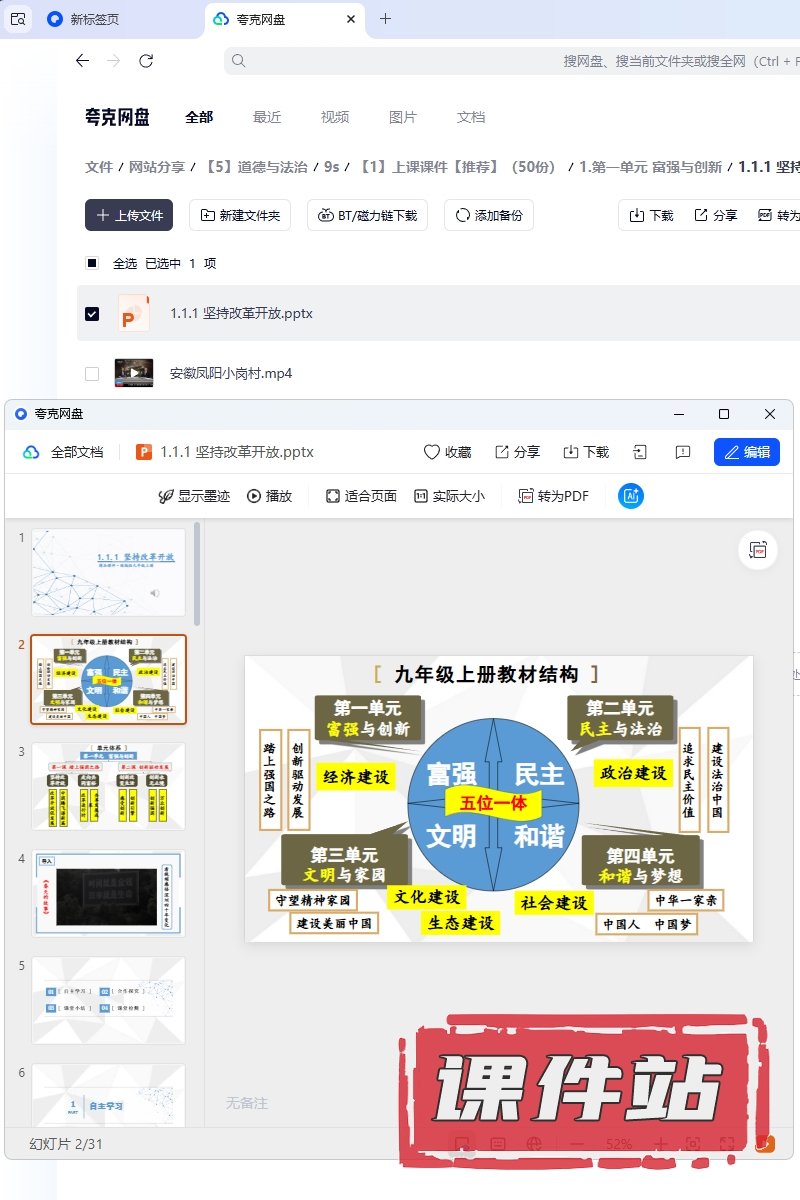Switch to the 图片 tab
This screenshot has height=1200, width=800.
[x=402, y=117]
